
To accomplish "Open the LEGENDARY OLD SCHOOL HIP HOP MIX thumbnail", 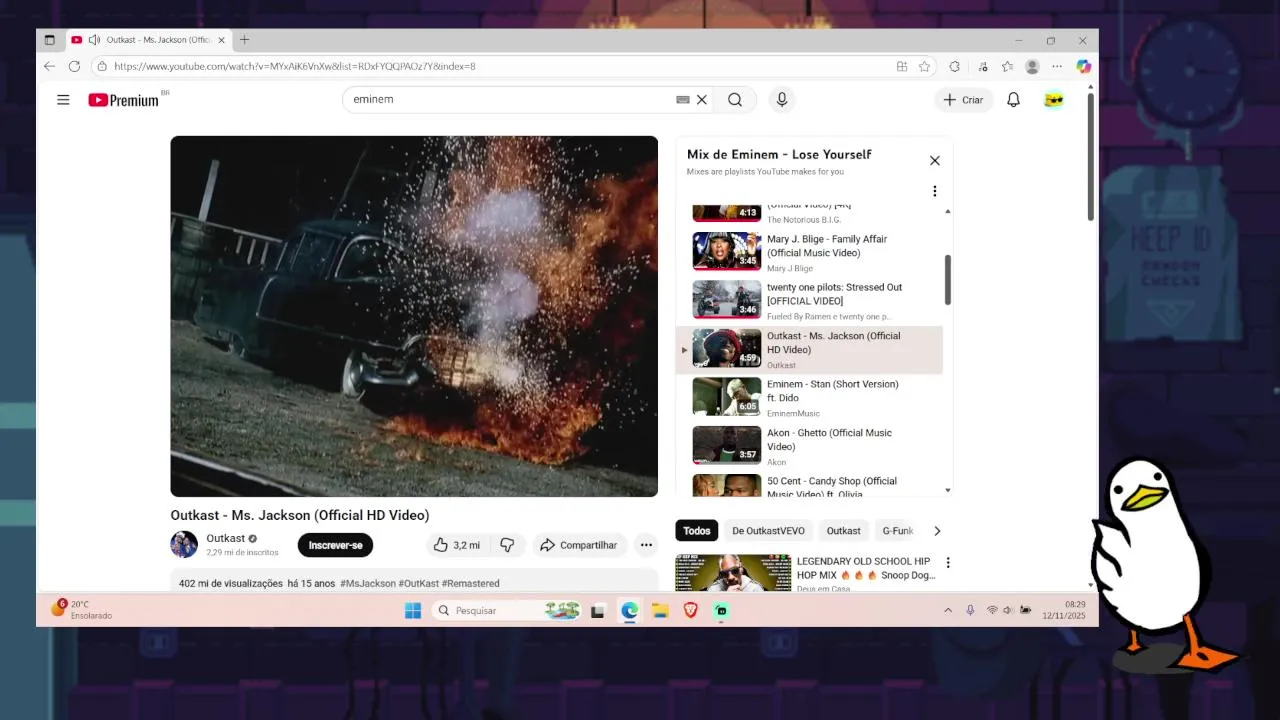I will [x=733, y=572].
